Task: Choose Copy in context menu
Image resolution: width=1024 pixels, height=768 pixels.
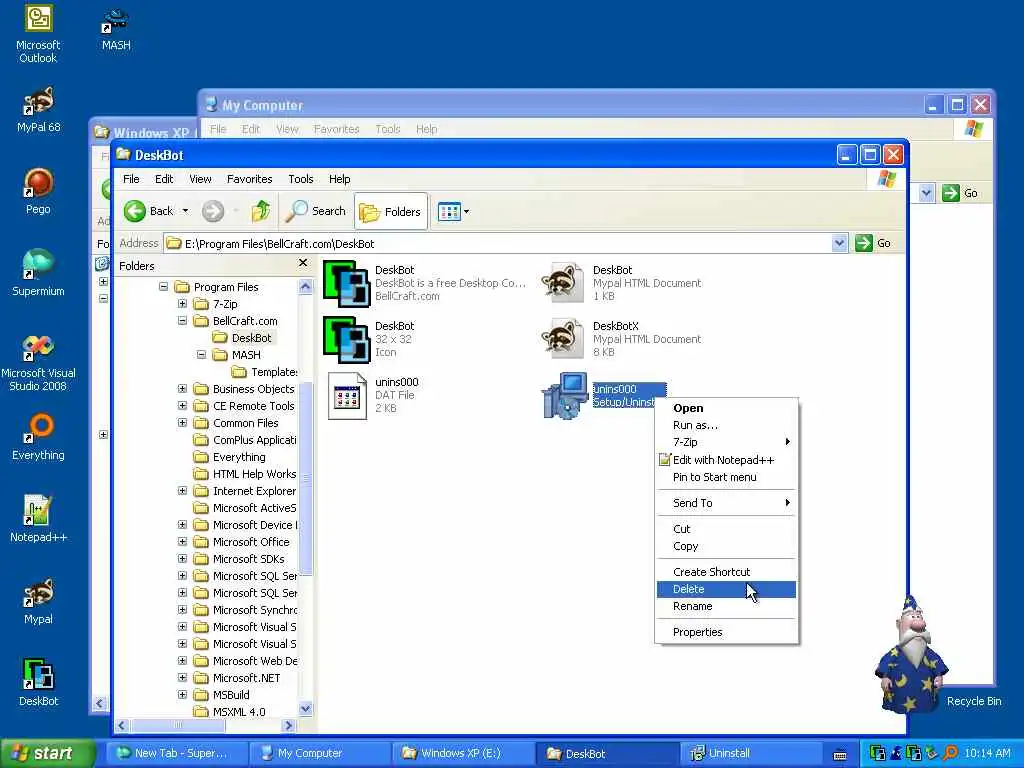Action: [726, 546]
